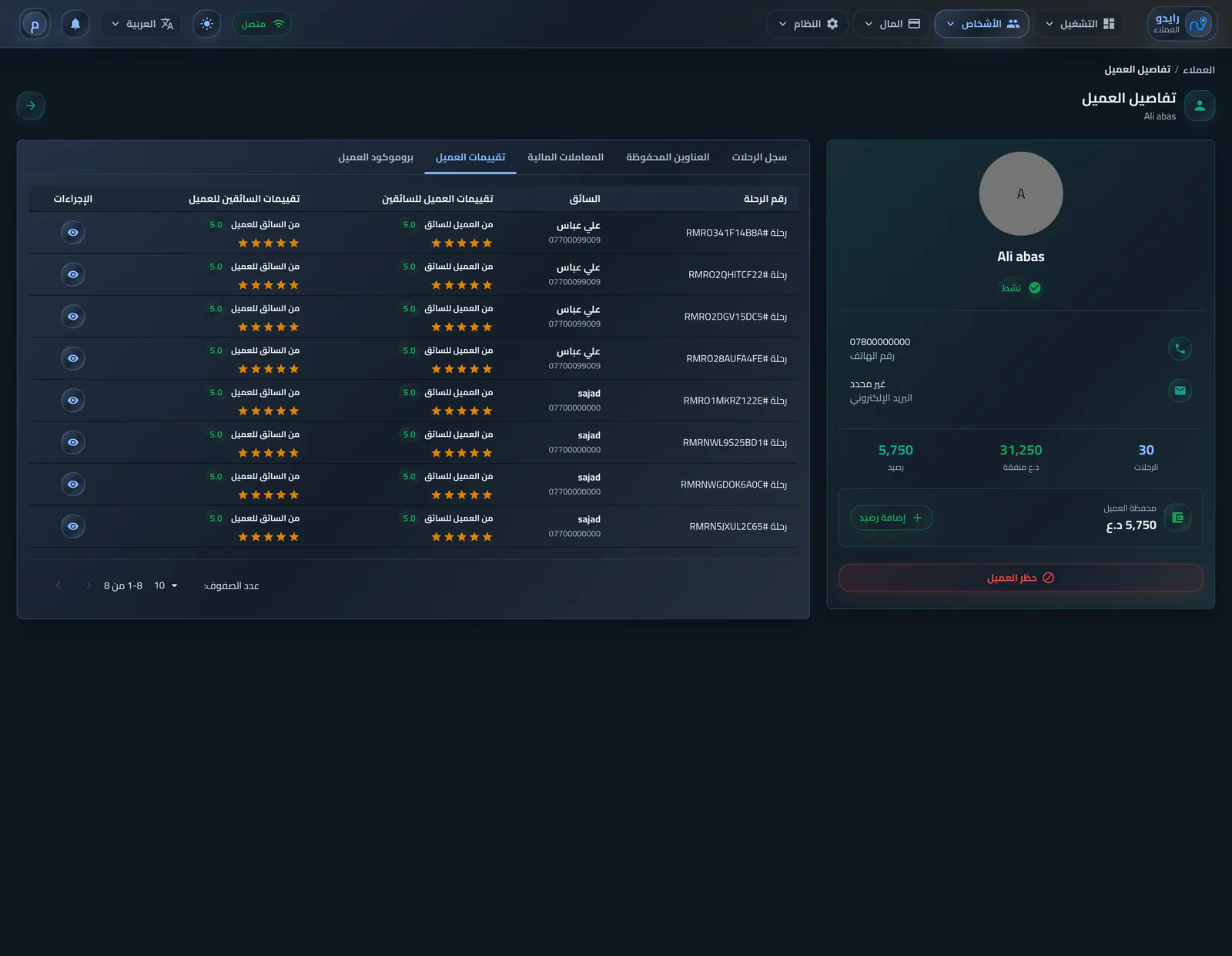This screenshot has width=1232, height=956.
Task: Click the customer avatar circle A
Action: coord(1021,193)
